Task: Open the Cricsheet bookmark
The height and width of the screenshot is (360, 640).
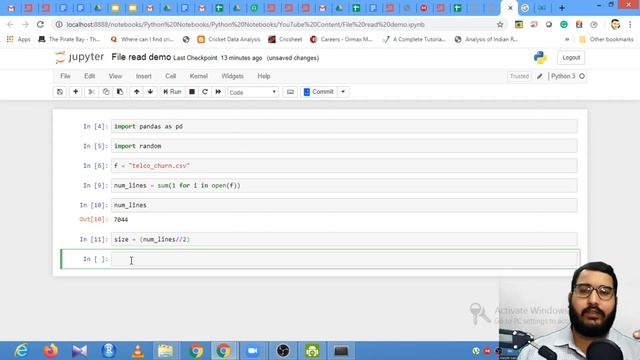Action: coord(285,39)
